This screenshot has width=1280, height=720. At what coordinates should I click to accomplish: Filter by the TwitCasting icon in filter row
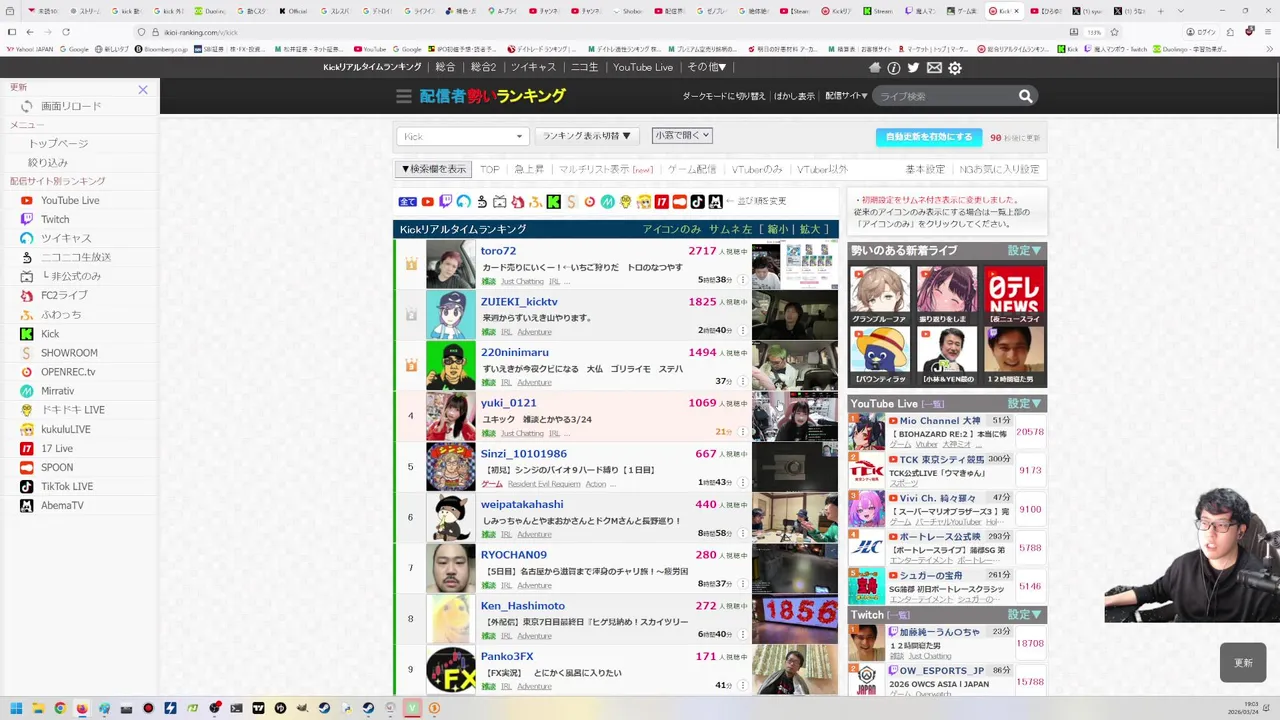pyautogui.click(x=463, y=202)
